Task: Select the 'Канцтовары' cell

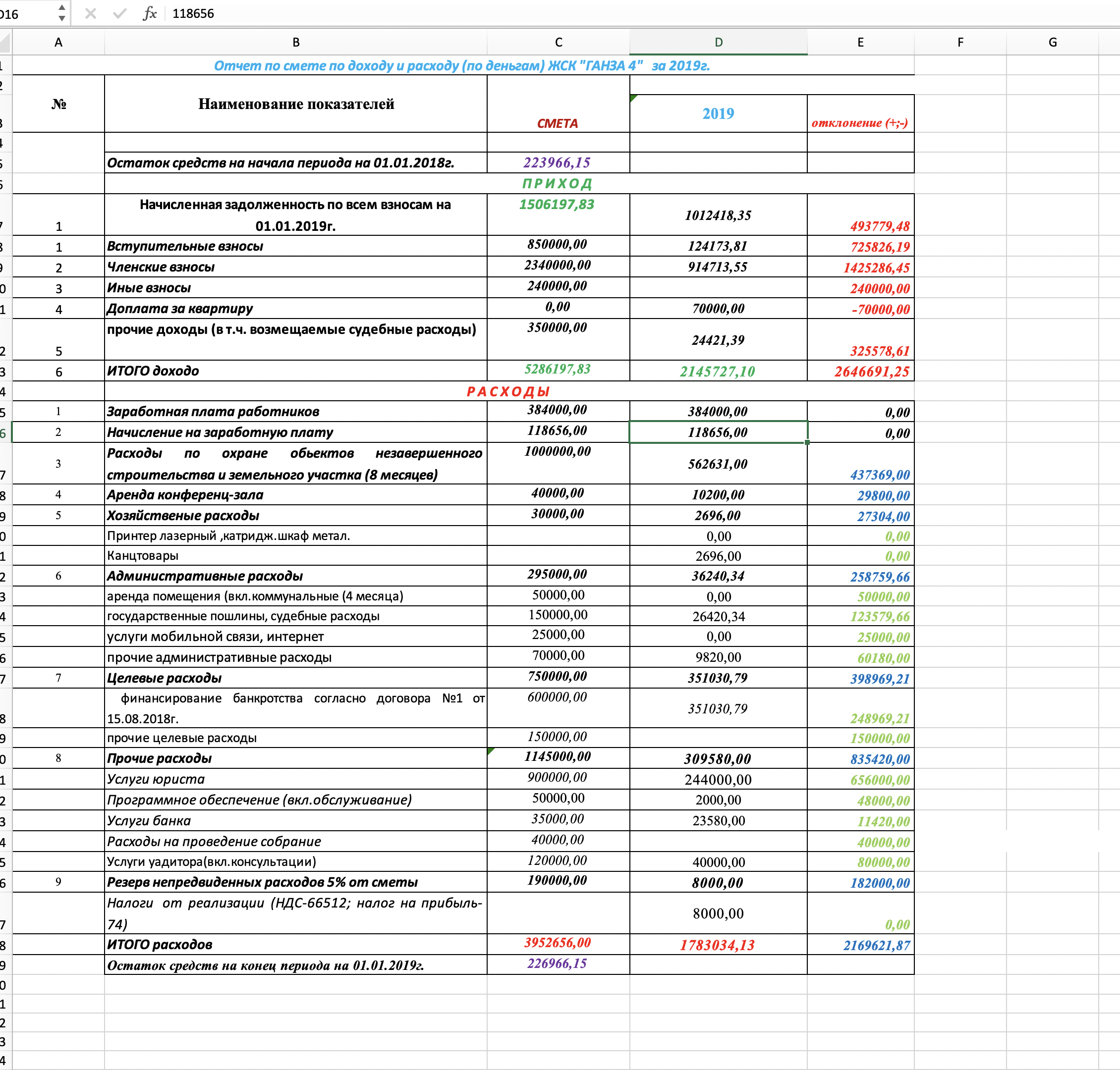Action: (x=295, y=555)
